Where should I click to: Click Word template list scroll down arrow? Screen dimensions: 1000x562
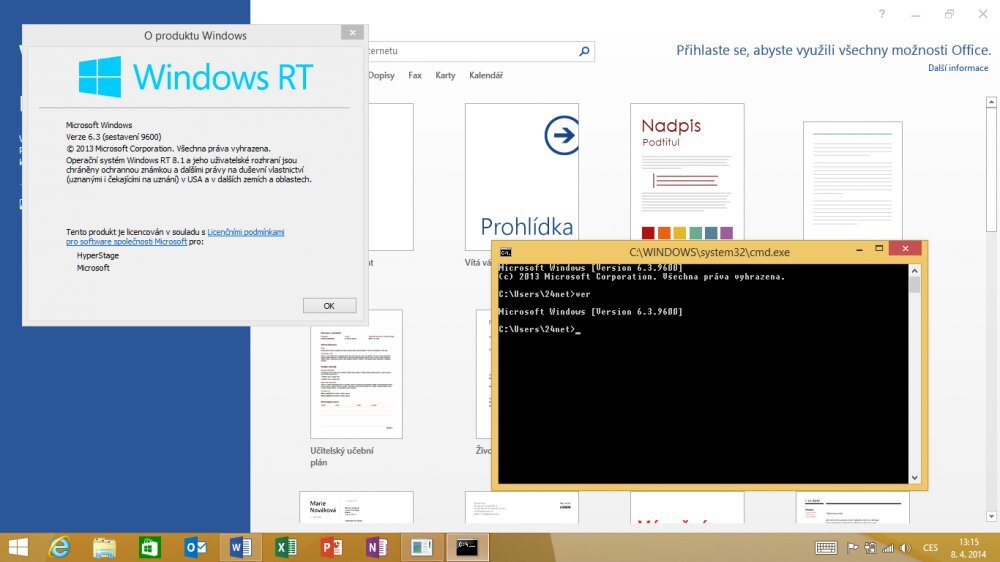pos(991,516)
